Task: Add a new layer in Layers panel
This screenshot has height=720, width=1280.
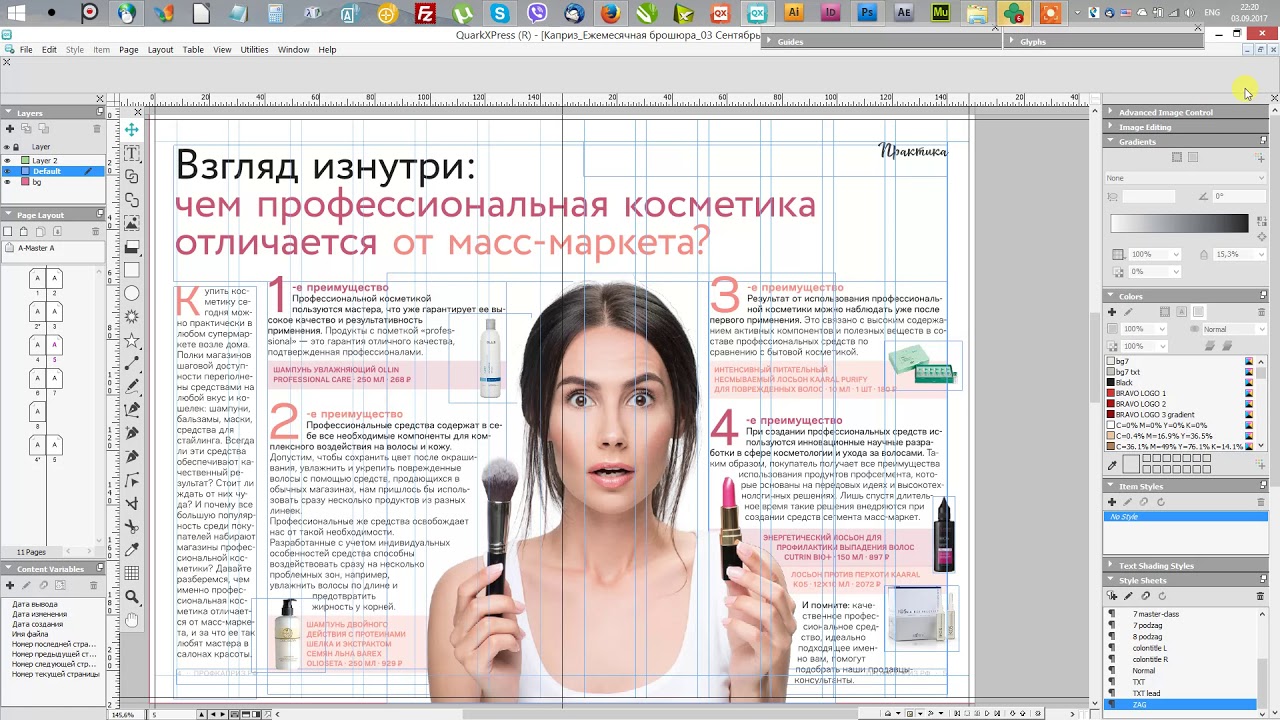Action: pyautogui.click(x=10, y=129)
